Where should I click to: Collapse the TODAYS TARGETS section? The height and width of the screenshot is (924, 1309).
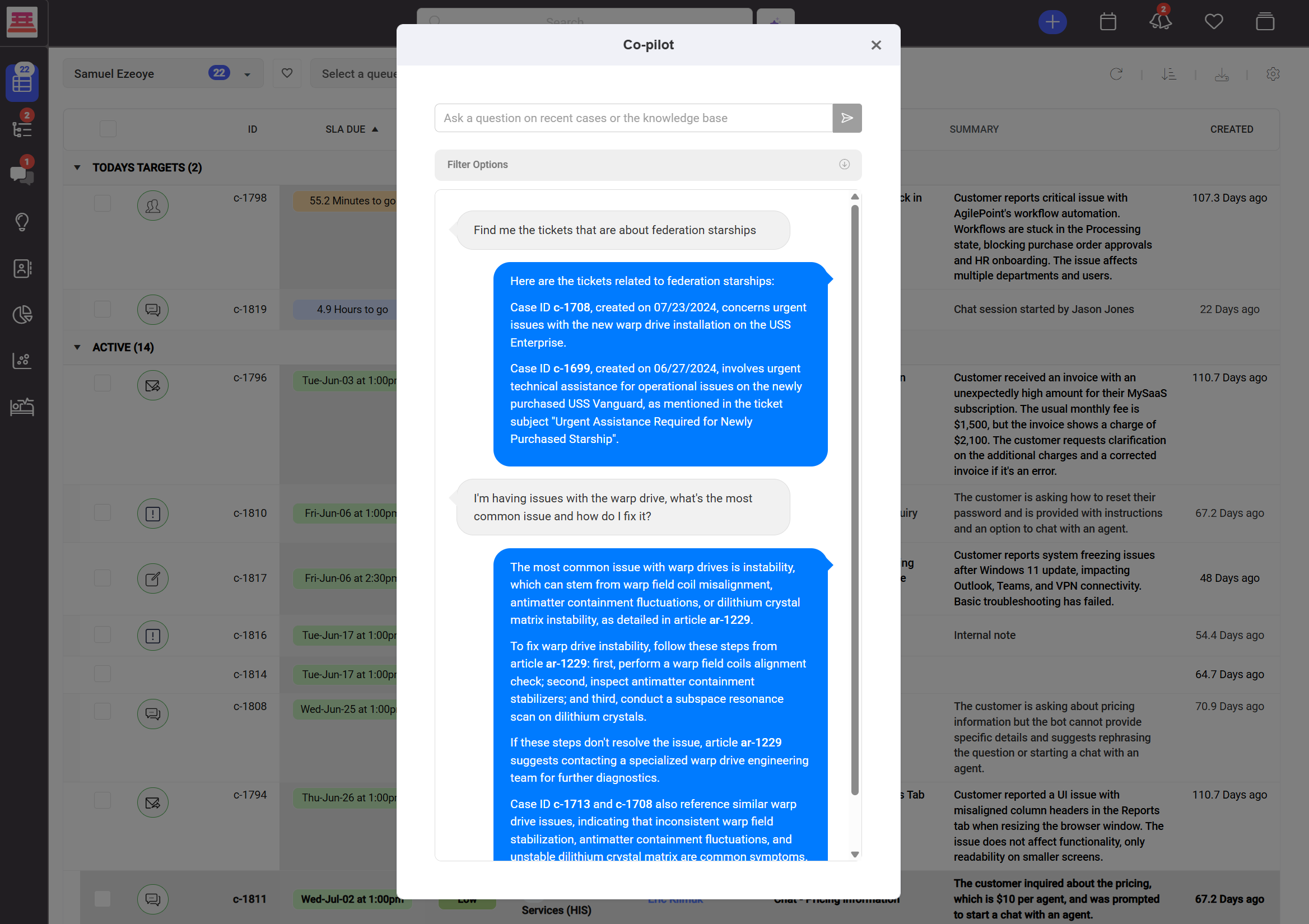click(77, 167)
